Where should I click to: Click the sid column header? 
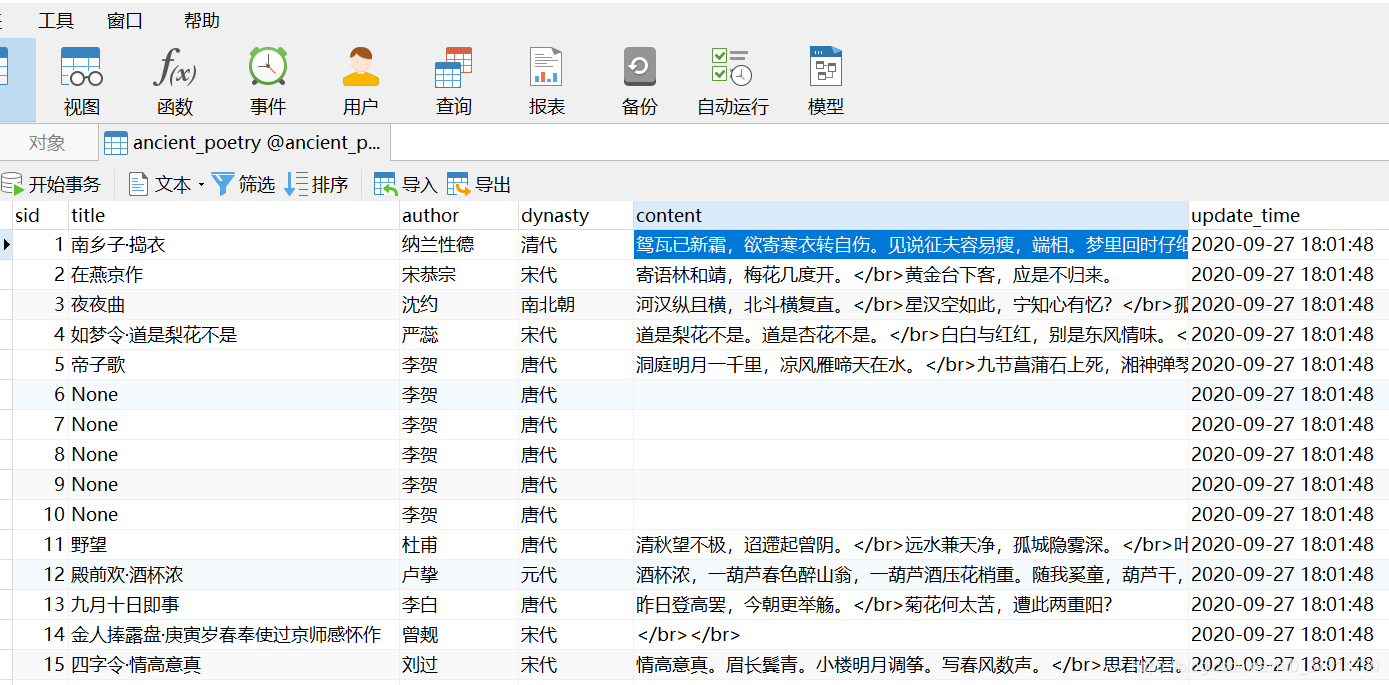(40, 215)
